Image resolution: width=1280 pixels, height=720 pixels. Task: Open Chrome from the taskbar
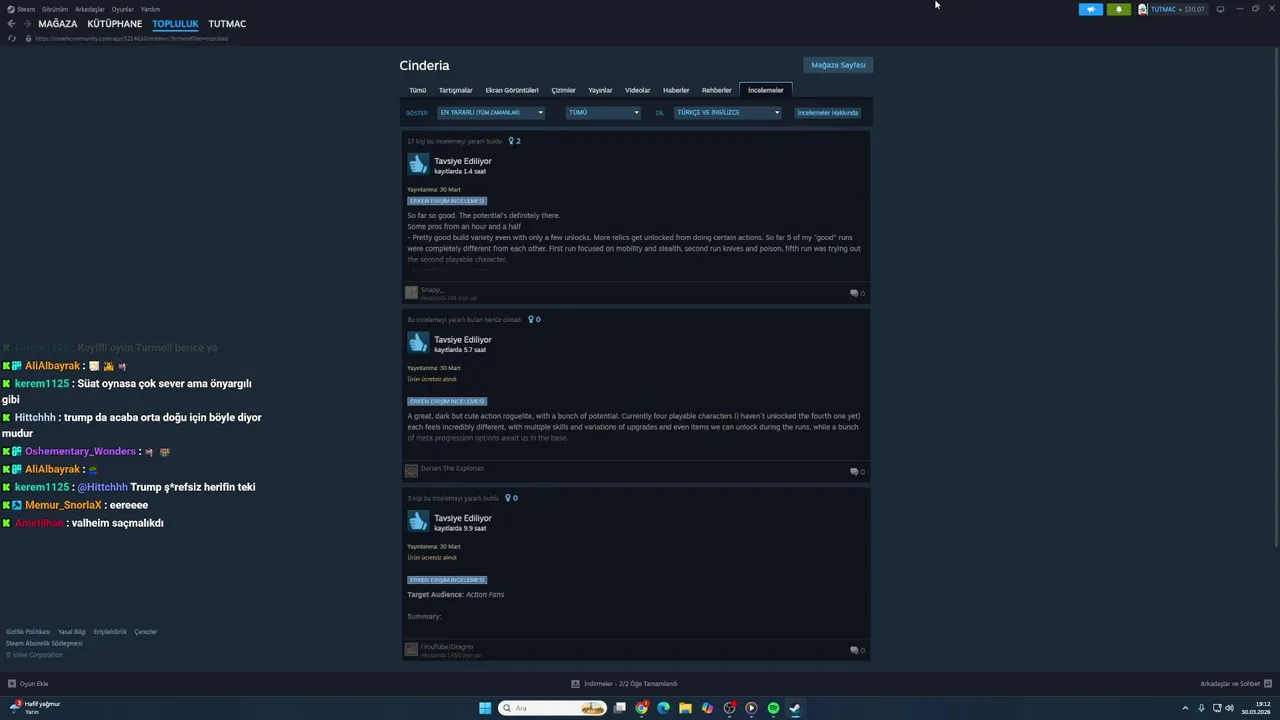click(x=641, y=708)
